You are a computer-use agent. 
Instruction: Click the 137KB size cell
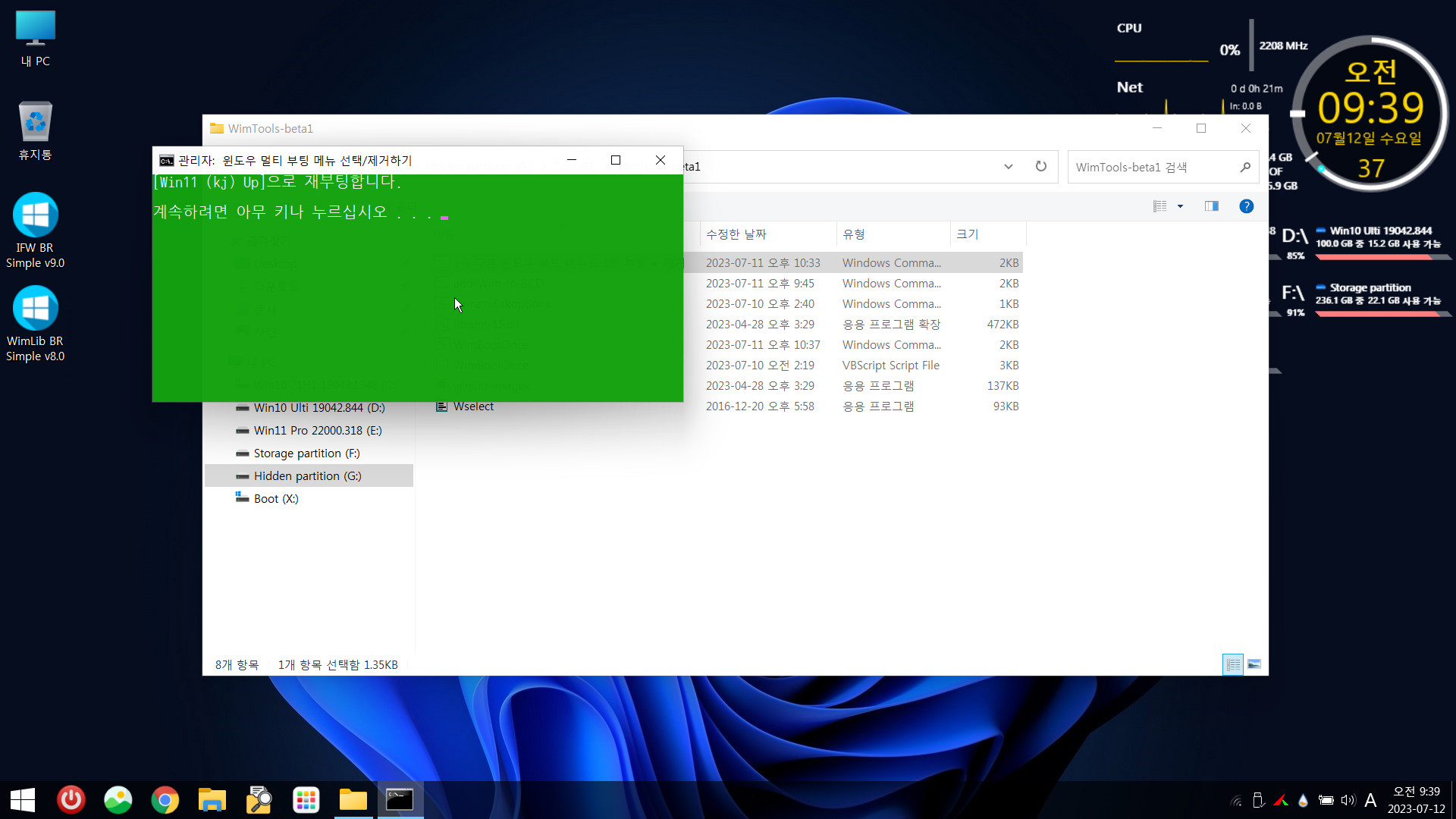pos(1003,386)
